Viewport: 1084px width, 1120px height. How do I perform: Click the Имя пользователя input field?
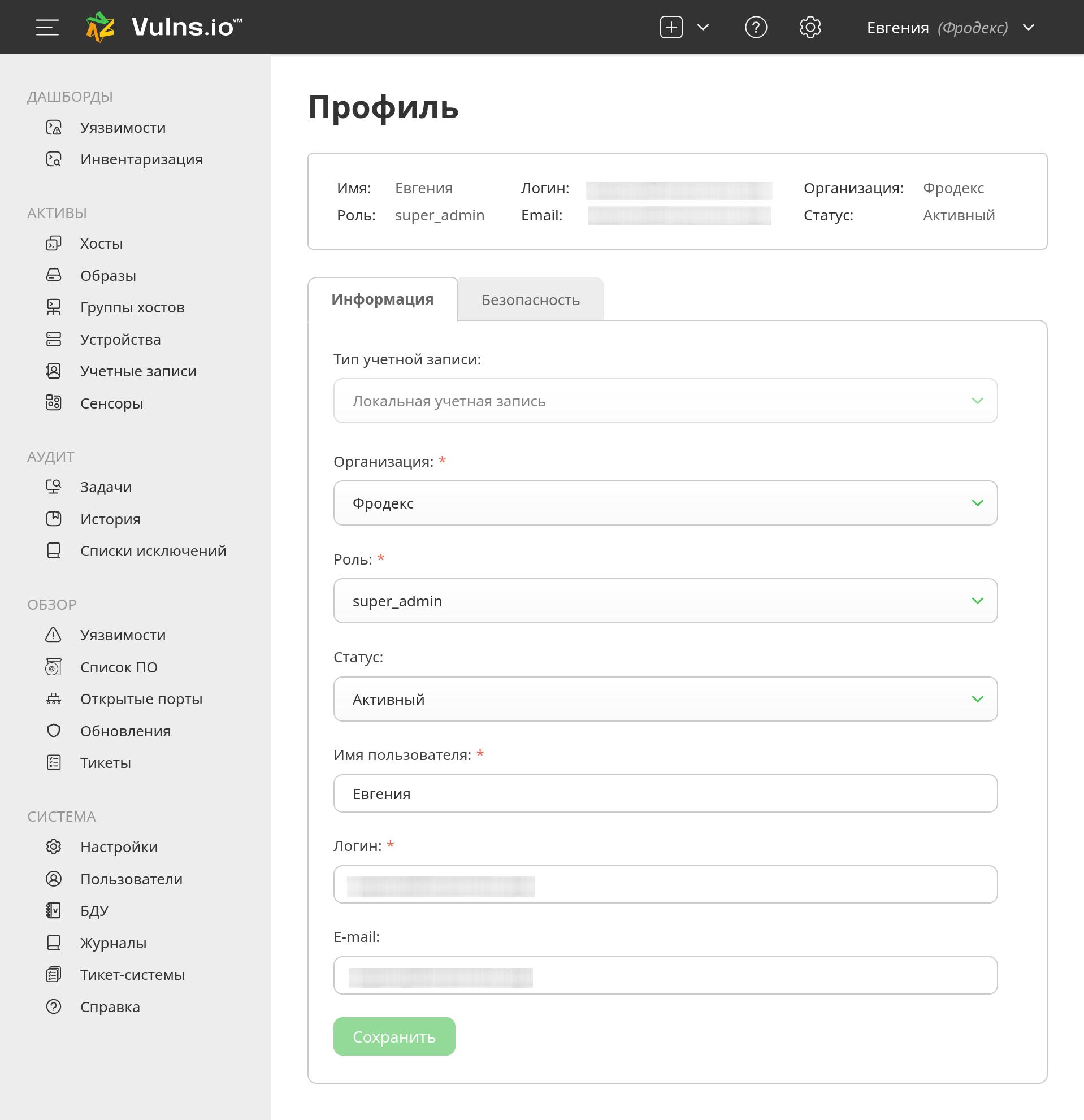(x=665, y=793)
